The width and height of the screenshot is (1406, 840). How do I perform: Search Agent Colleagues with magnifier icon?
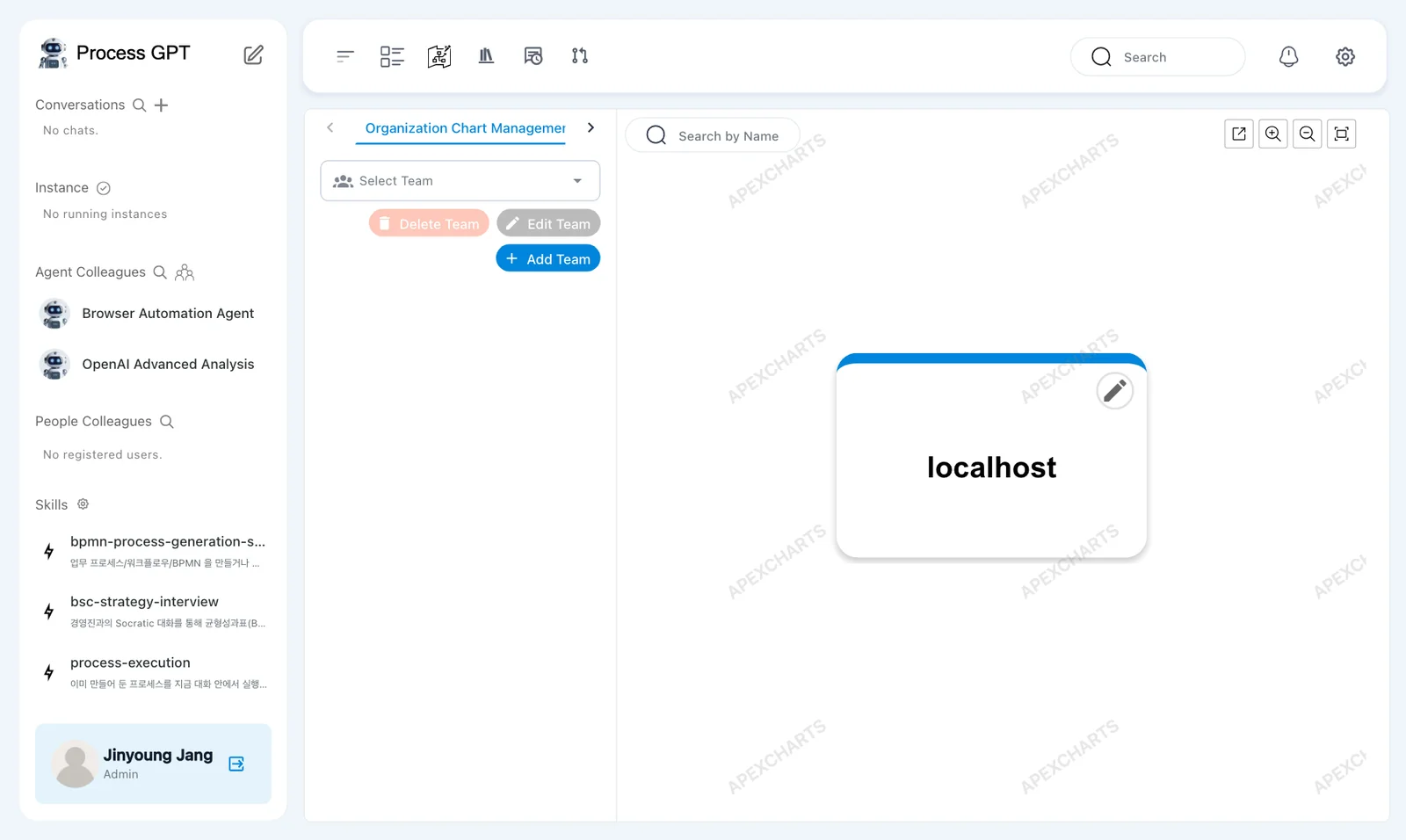click(160, 272)
